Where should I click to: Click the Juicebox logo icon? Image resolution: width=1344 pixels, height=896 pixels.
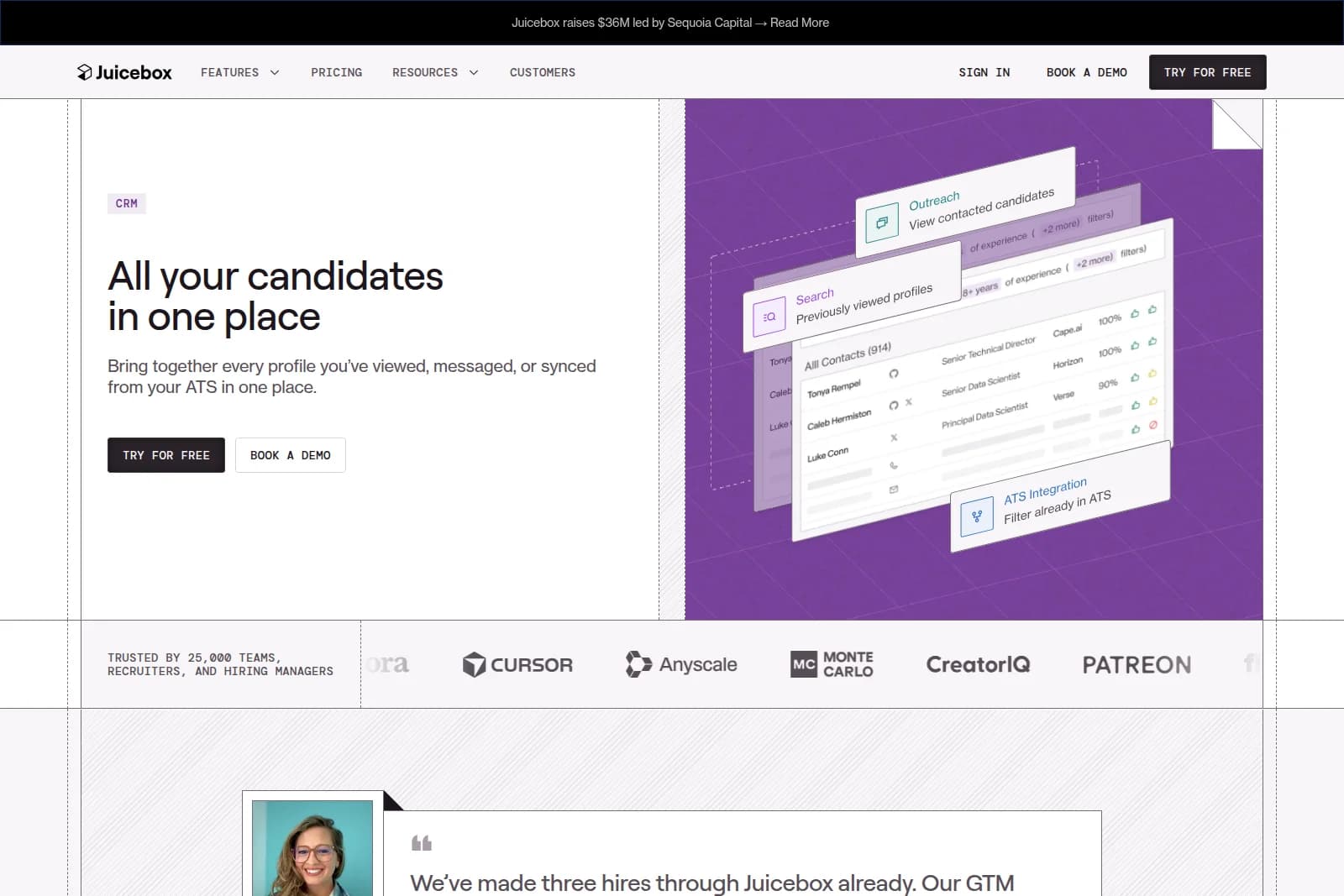[87, 72]
